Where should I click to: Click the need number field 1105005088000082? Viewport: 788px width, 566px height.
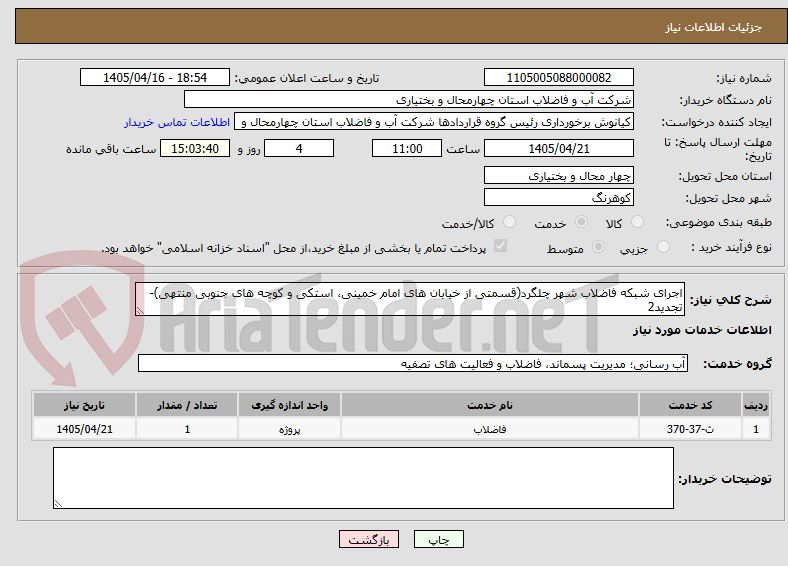558,77
